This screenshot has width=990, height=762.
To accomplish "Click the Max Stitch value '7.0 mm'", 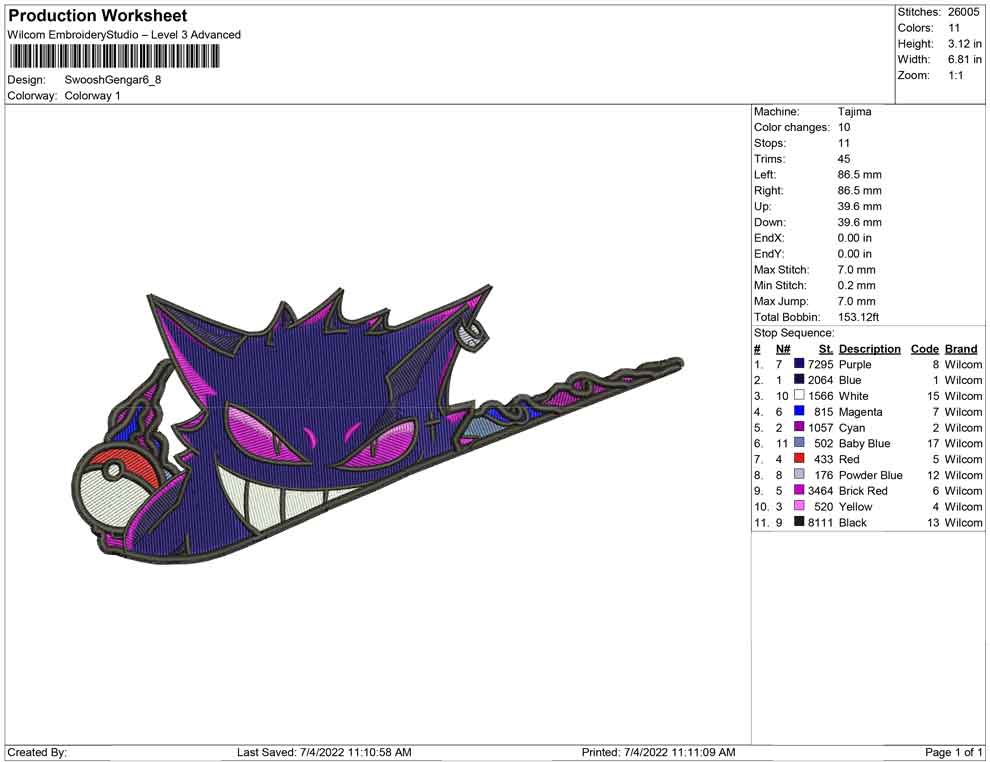I will pyautogui.click(x=856, y=270).
